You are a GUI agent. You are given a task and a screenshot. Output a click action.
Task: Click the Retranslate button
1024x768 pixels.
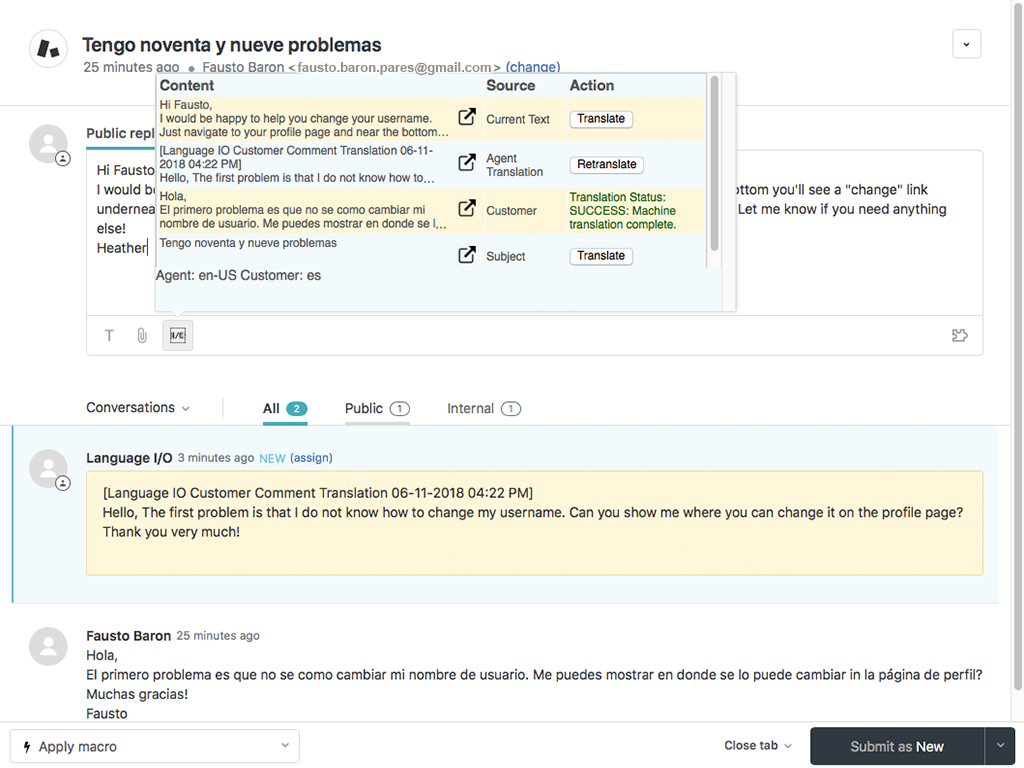coord(606,164)
